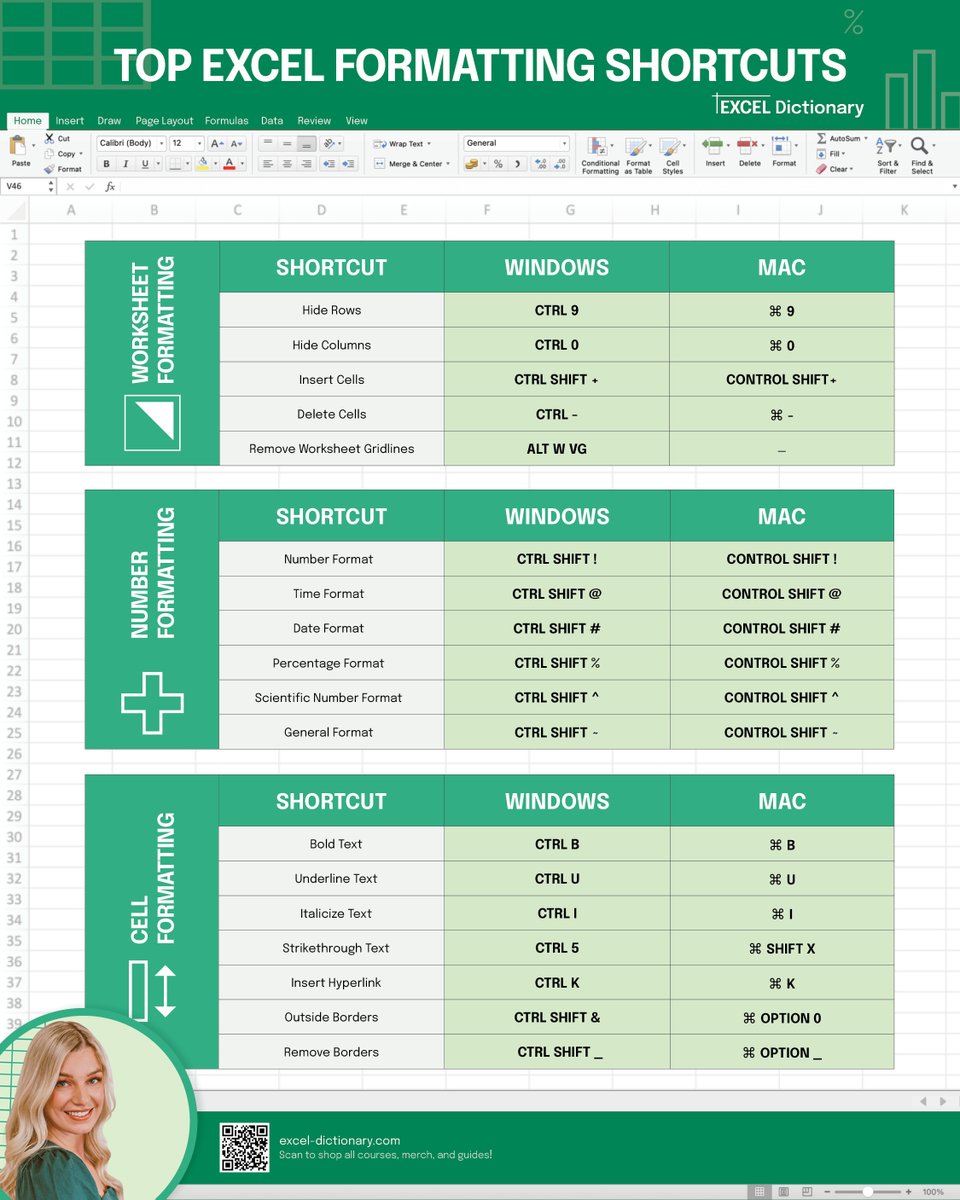960x1200 pixels.
Task: Click the text orientation icon
Action: click(x=329, y=144)
